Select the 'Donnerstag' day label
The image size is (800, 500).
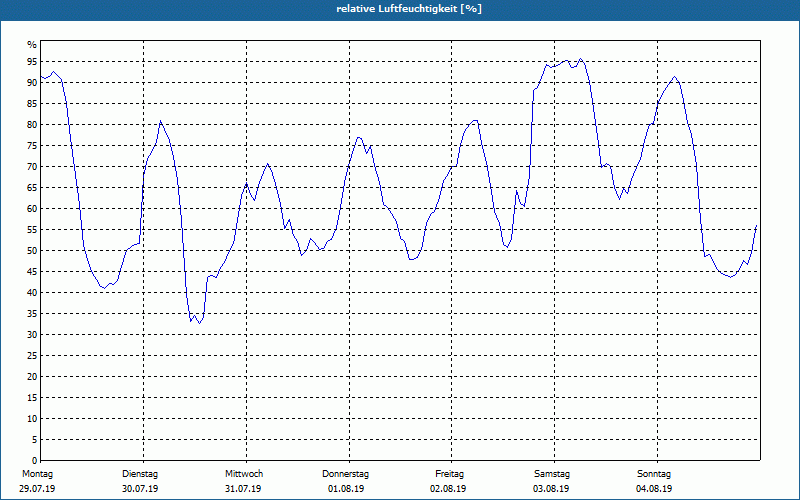345,474
